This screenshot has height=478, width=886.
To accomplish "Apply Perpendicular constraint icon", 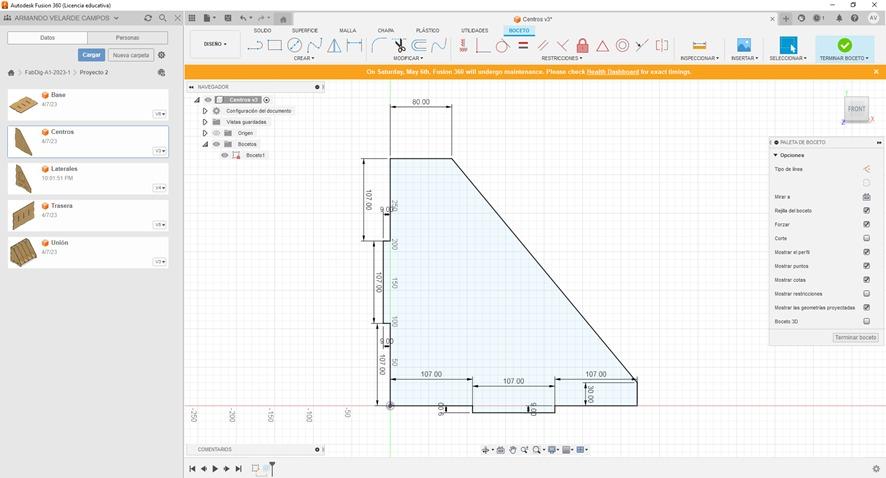I will coord(563,45).
